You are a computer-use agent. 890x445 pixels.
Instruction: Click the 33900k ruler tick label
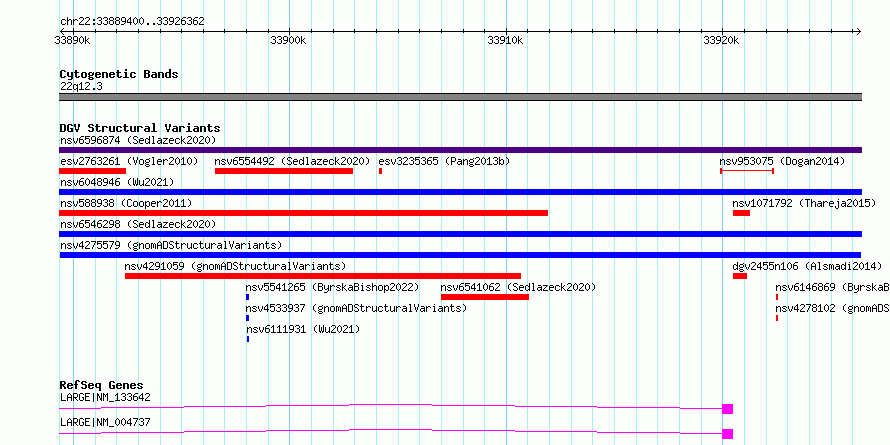click(288, 40)
